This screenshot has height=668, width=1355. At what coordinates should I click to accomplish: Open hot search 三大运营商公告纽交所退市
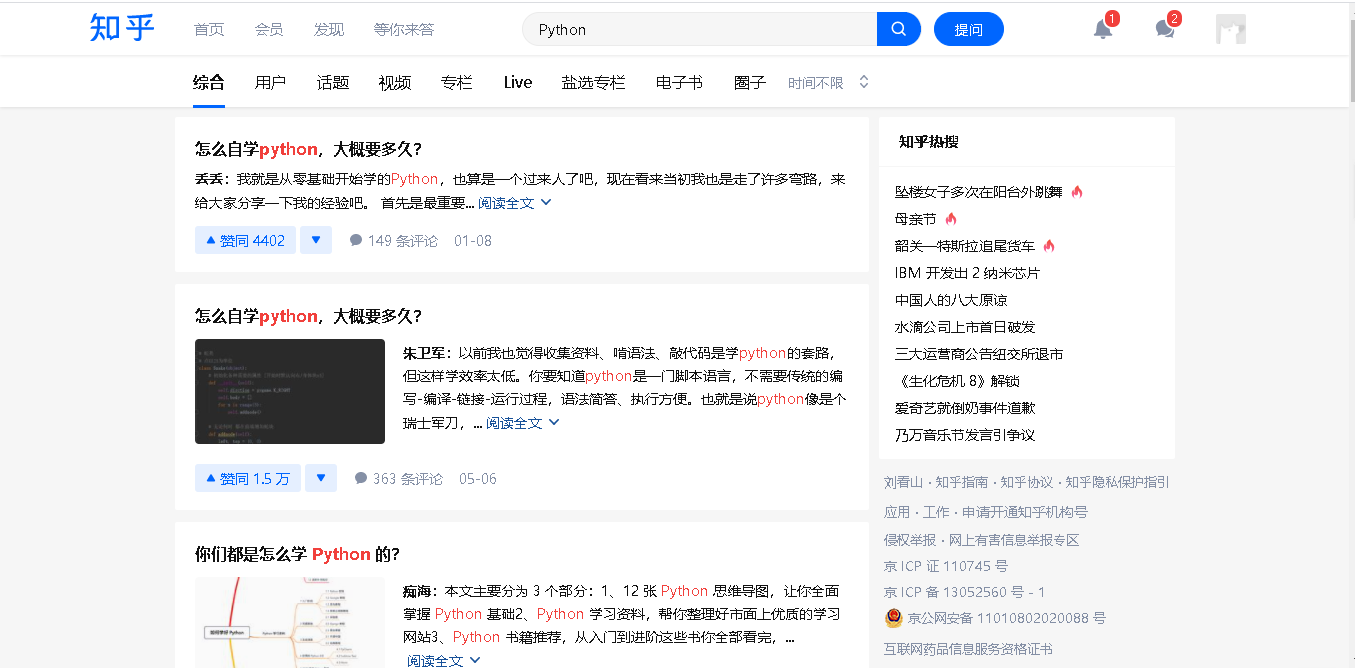[979, 354]
